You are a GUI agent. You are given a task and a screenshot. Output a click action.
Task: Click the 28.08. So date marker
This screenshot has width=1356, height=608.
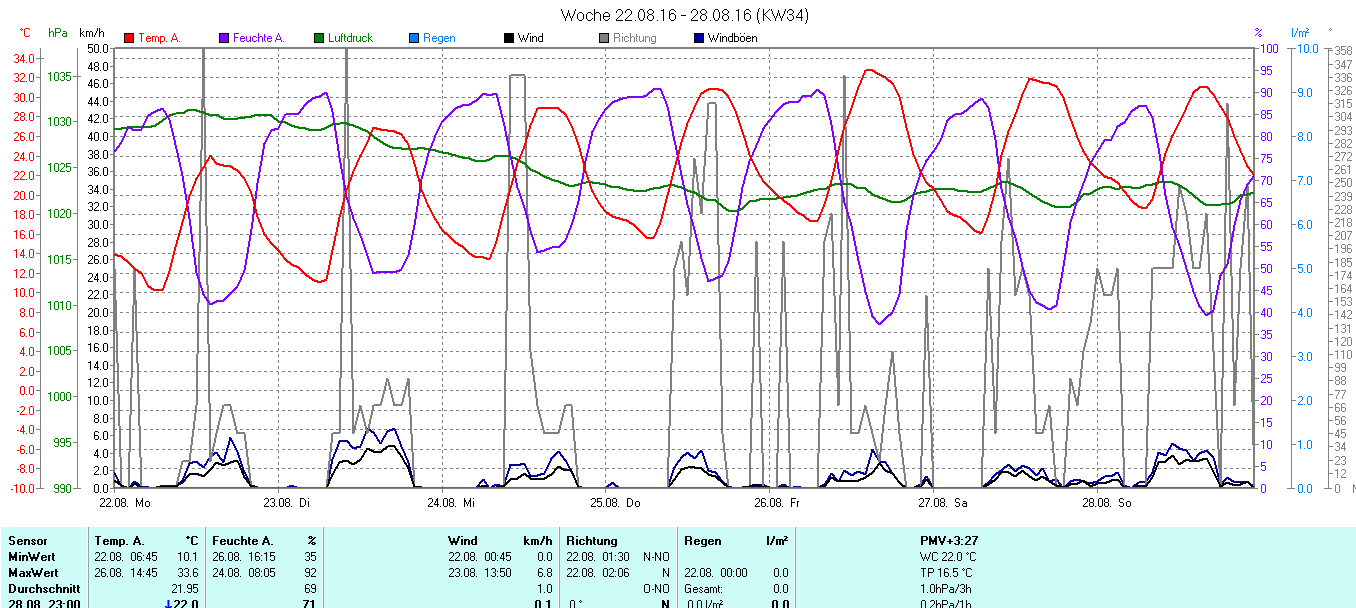tap(1110, 503)
